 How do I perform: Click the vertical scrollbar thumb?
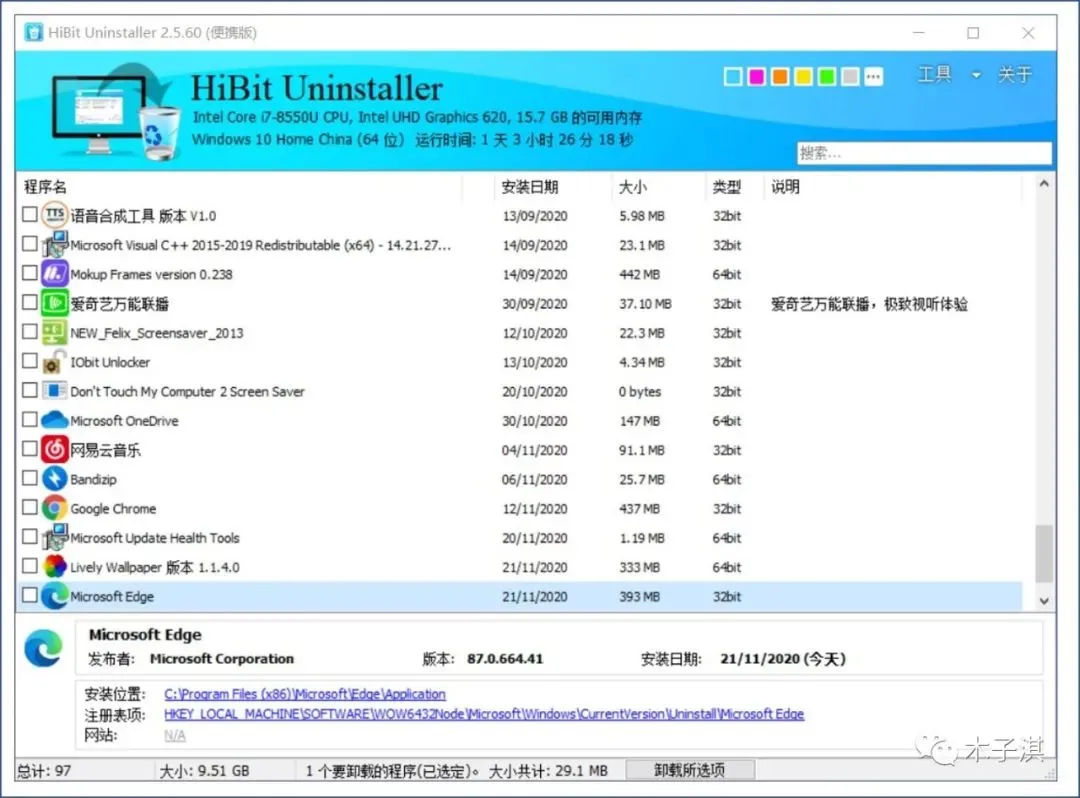tap(1044, 554)
